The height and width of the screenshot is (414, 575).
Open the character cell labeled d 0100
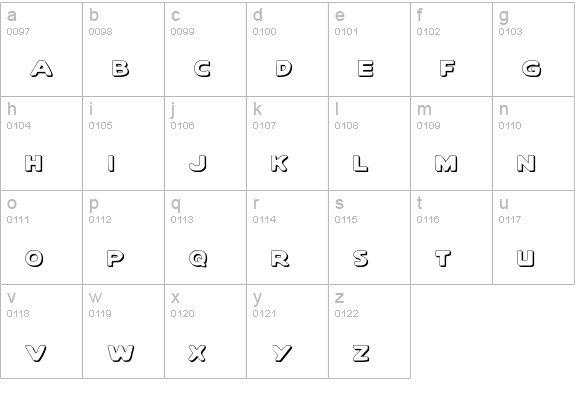pos(288,50)
